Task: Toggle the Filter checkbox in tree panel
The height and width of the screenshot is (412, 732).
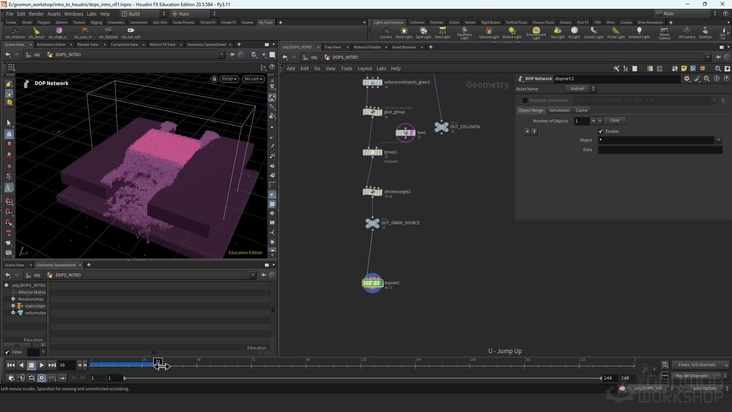Action: point(7,352)
